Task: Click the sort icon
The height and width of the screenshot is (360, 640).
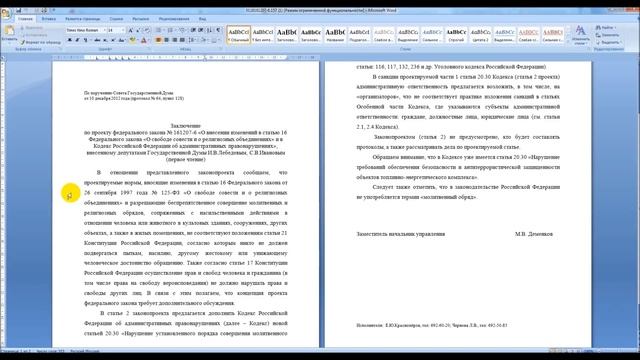Action: pos(210,31)
